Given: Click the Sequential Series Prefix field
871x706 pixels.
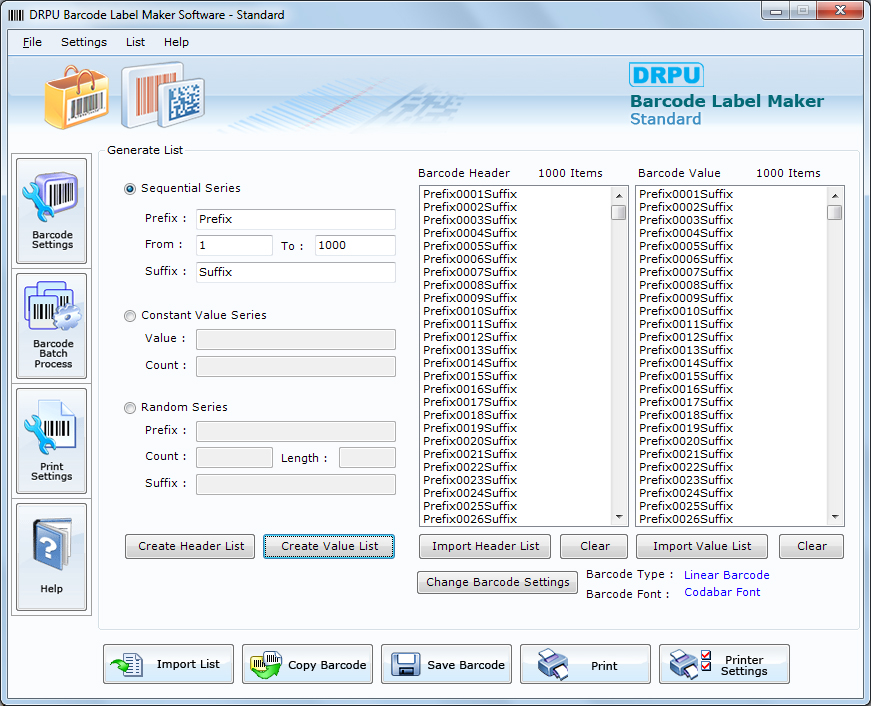Looking at the screenshot, I should 296,219.
